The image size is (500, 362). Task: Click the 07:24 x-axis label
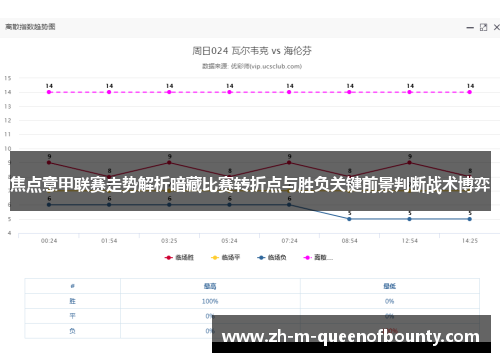(289, 241)
